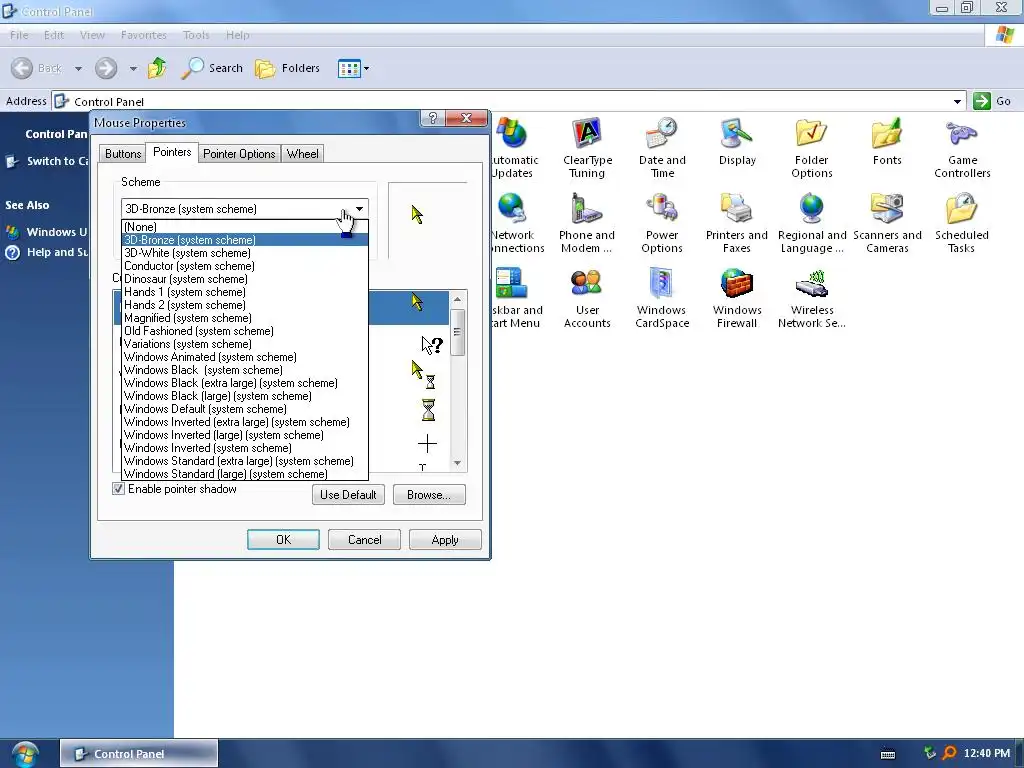The image size is (1024, 768).
Task: Click the Control Panel taskbar button
Action: [x=138, y=754]
